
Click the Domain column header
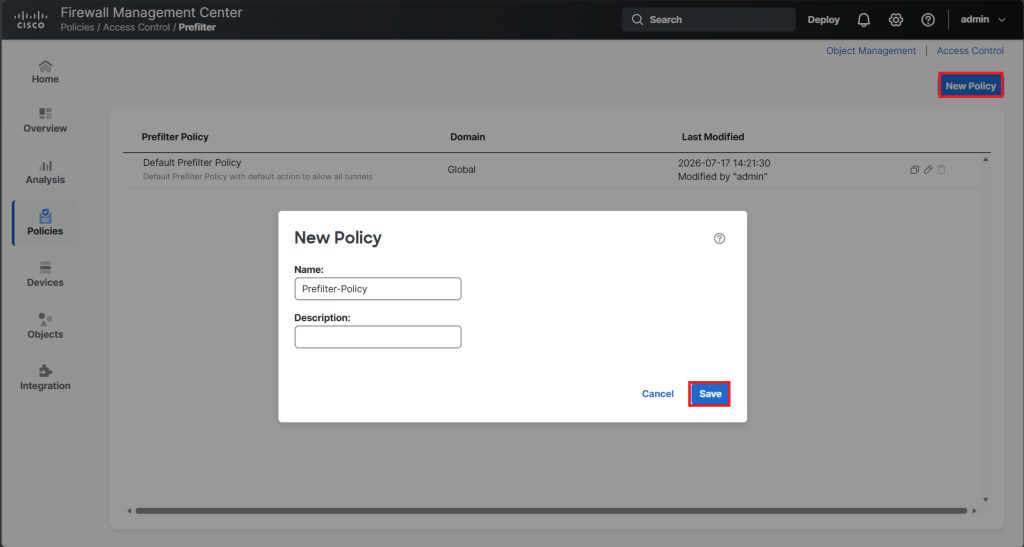click(x=468, y=137)
